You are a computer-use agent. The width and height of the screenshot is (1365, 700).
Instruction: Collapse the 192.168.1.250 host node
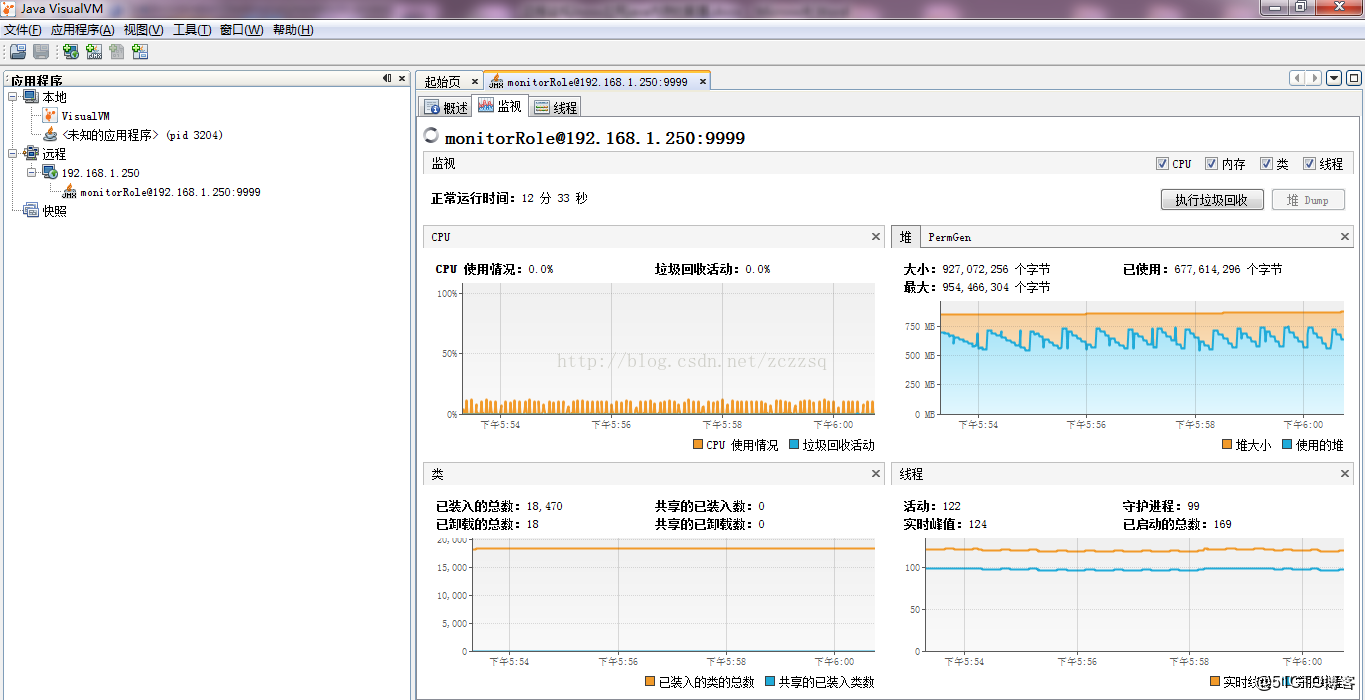[32, 173]
